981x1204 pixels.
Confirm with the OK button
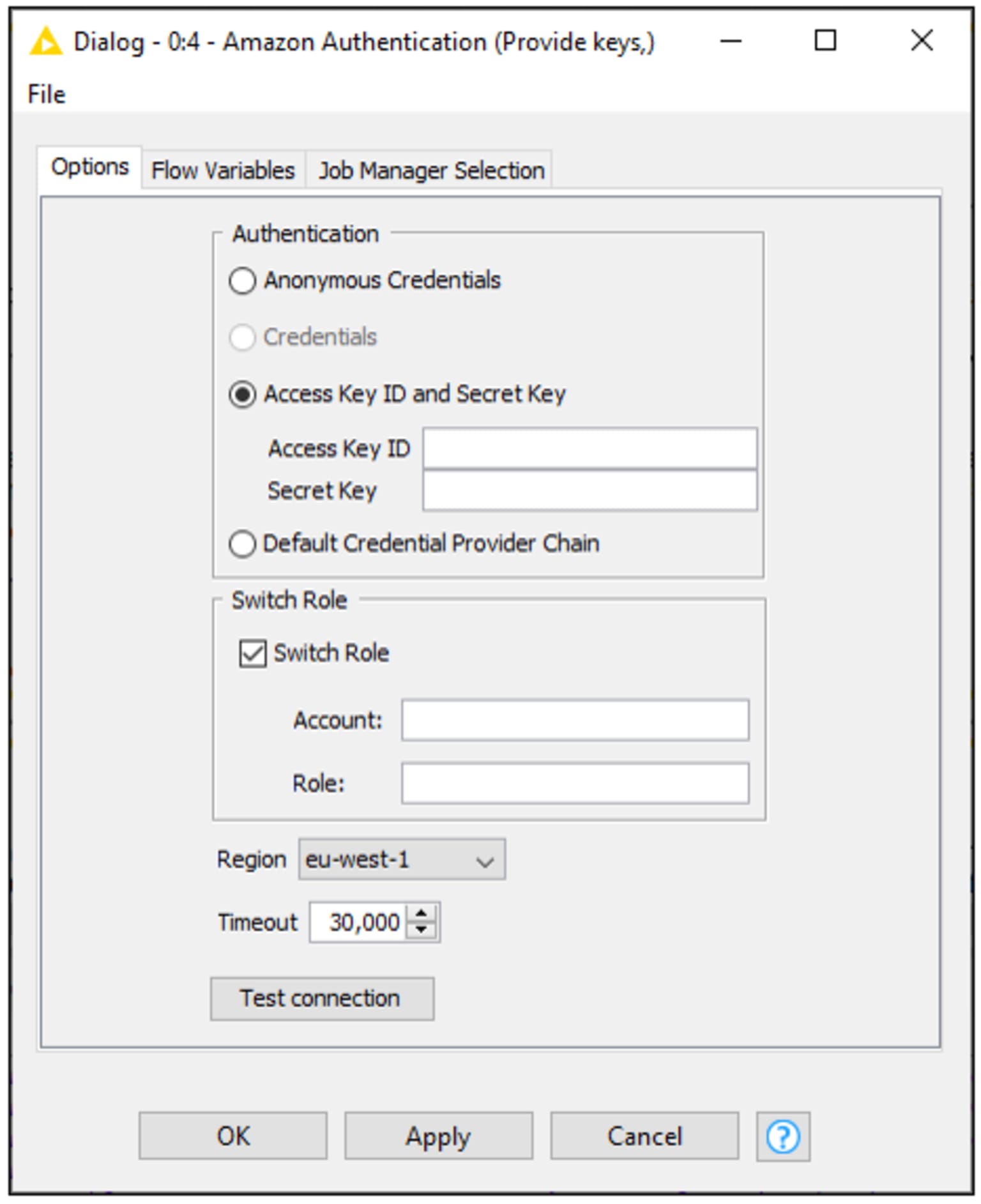pyautogui.click(x=233, y=1136)
